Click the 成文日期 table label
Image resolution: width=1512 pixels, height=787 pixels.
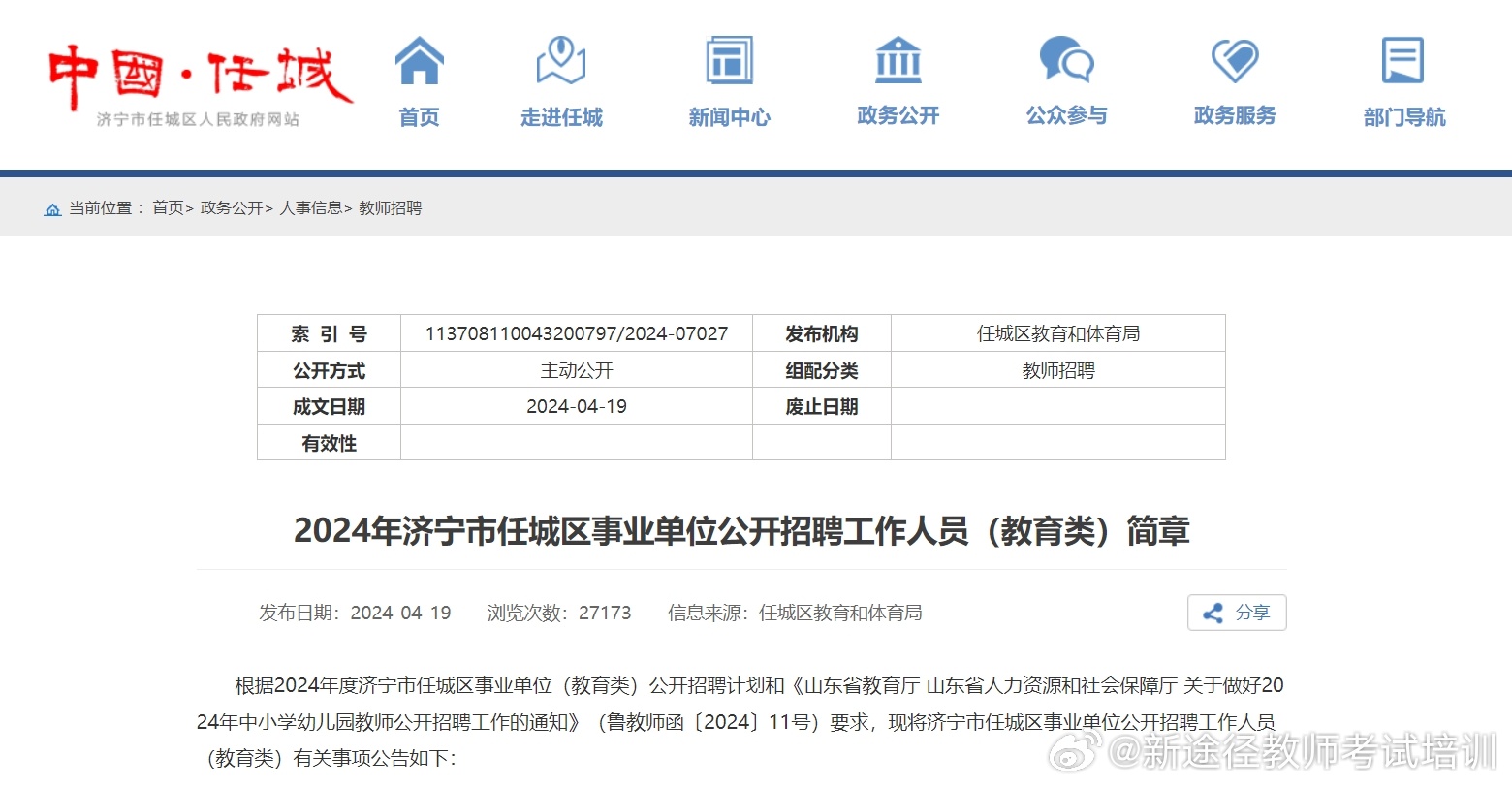point(329,406)
